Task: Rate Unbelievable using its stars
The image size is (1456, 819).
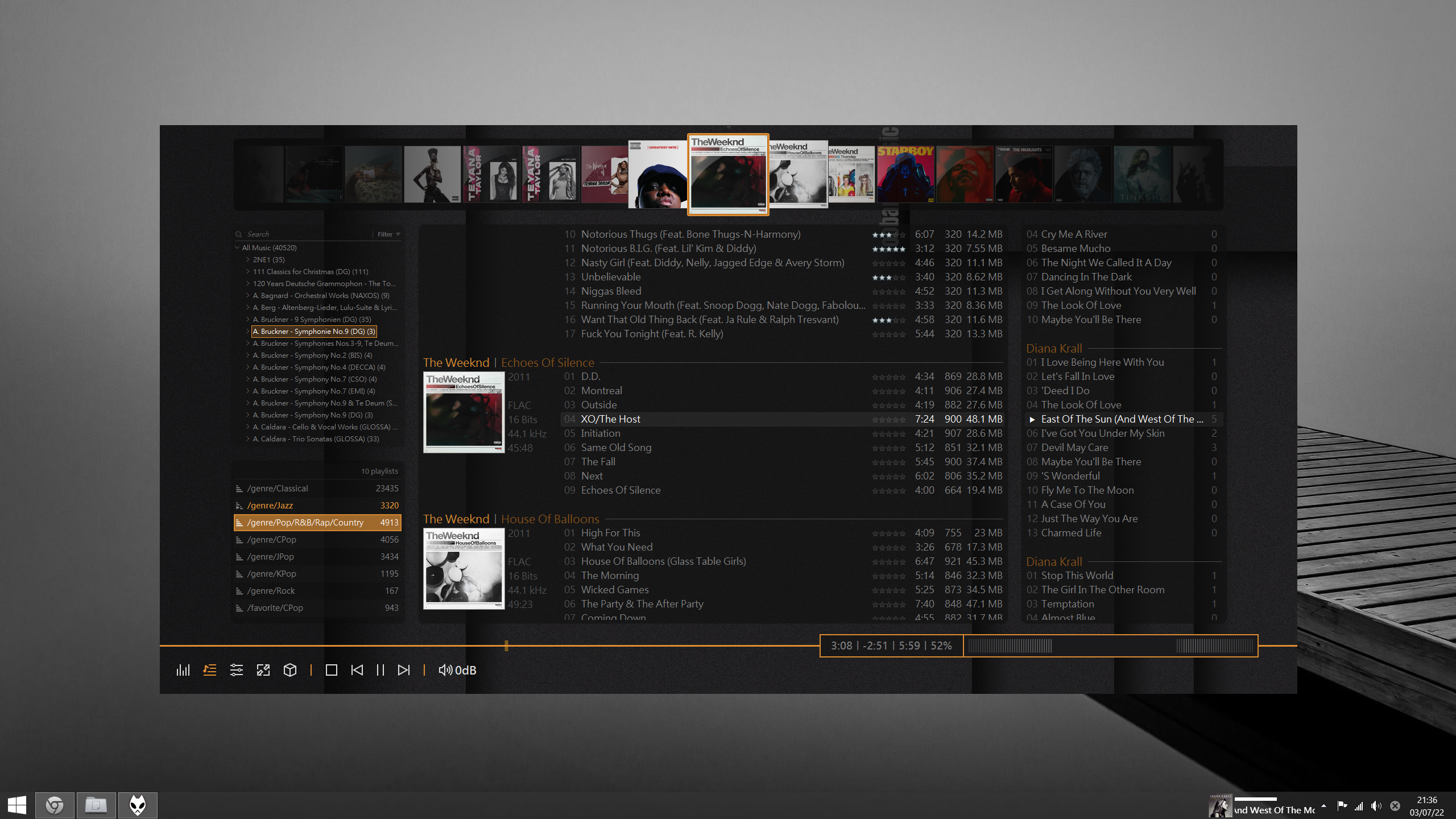Action: (x=888, y=278)
